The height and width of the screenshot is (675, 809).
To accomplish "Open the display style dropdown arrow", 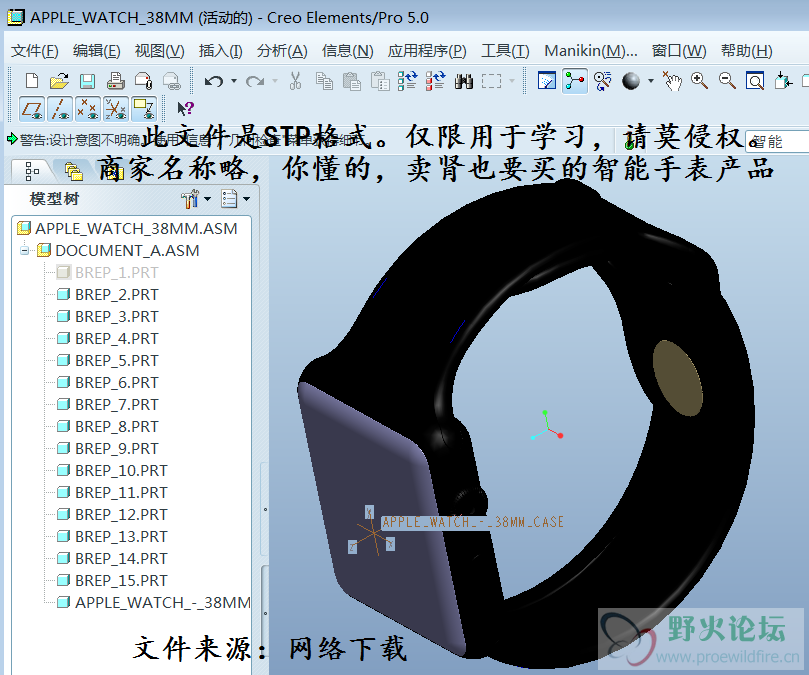I will point(651,81).
